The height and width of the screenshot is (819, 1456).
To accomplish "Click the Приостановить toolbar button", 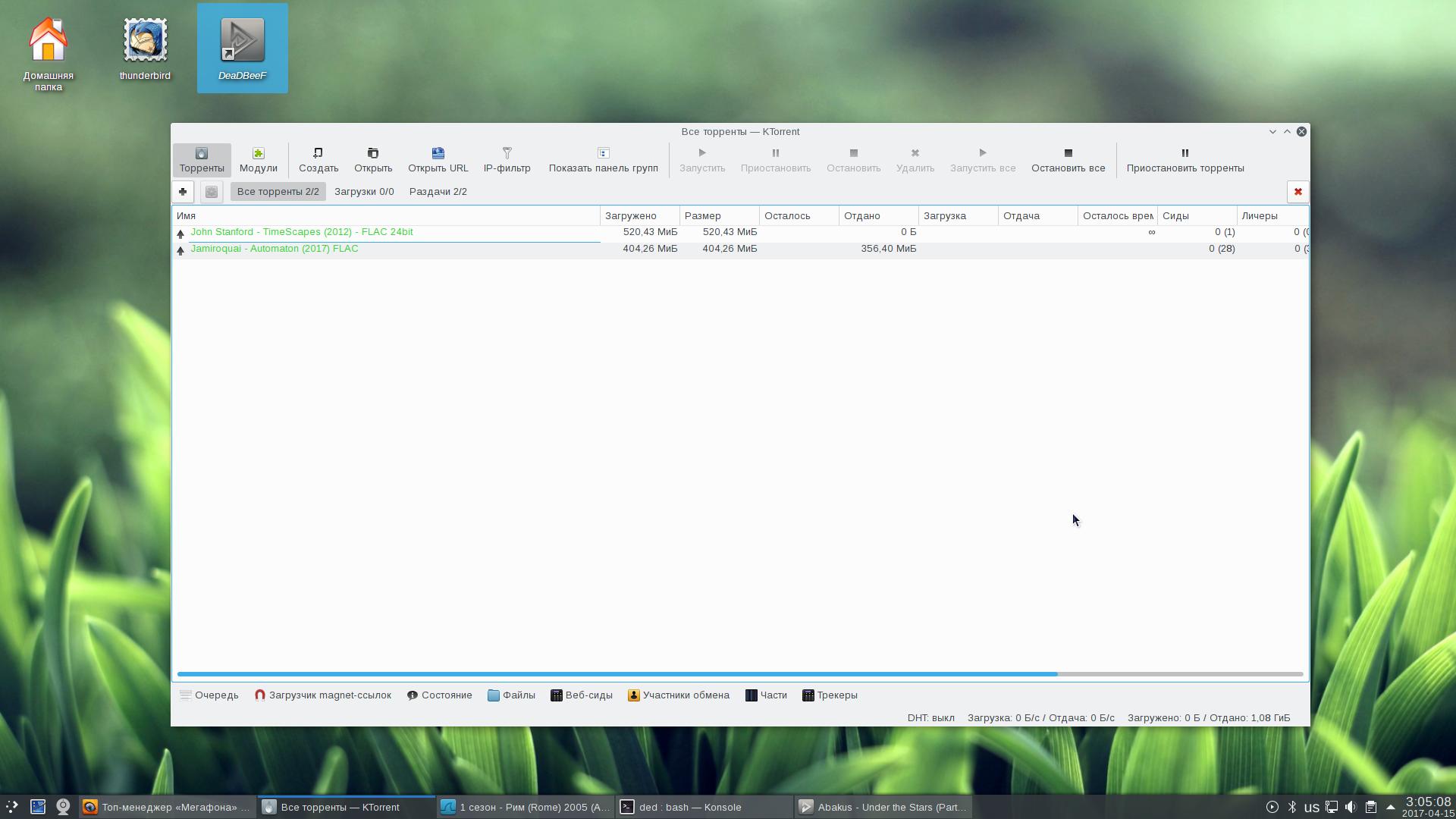I will (776, 160).
